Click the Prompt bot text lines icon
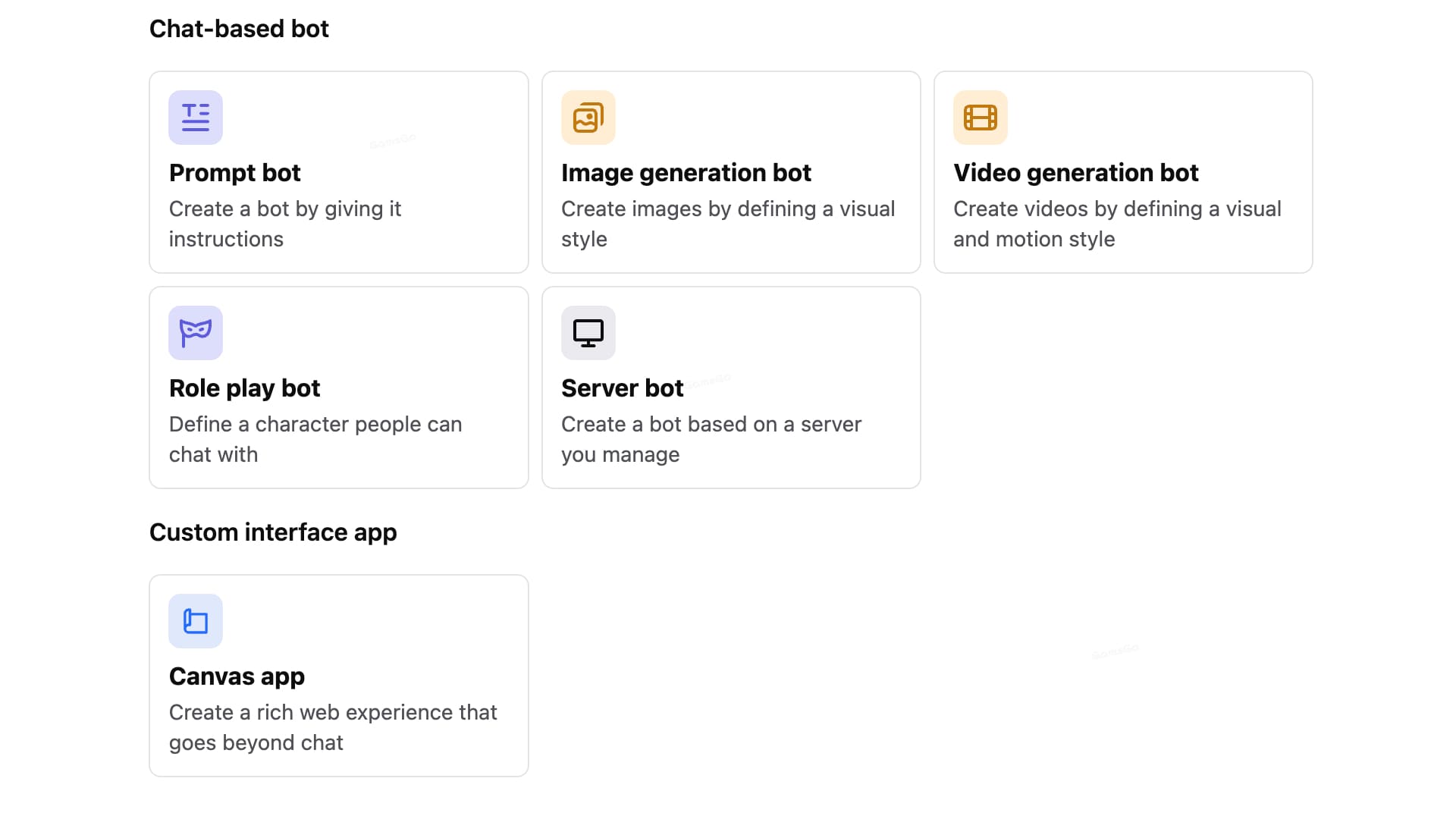Image resolution: width=1456 pixels, height=819 pixels. (x=196, y=118)
